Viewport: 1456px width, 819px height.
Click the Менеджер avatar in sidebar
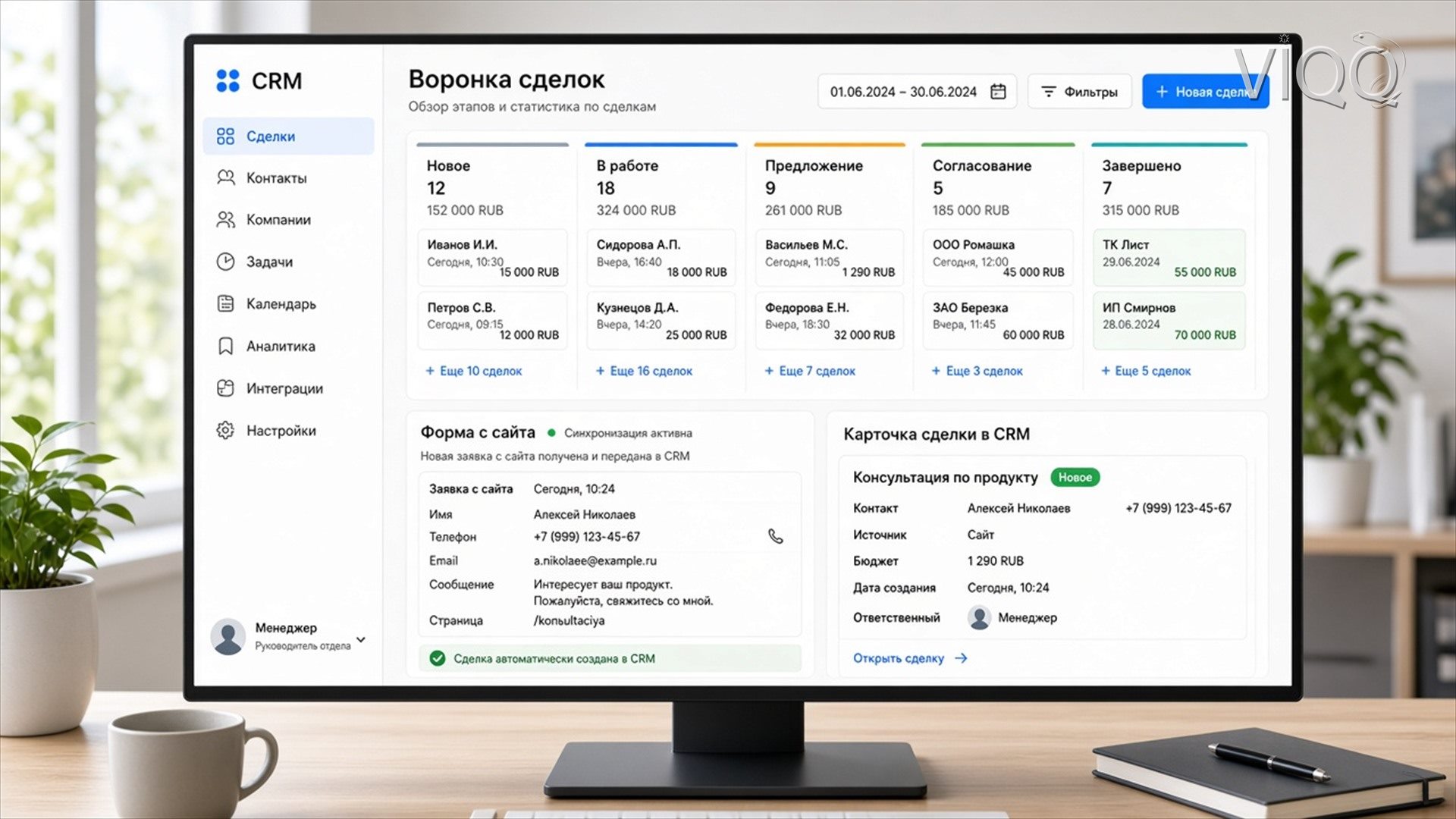(x=227, y=636)
